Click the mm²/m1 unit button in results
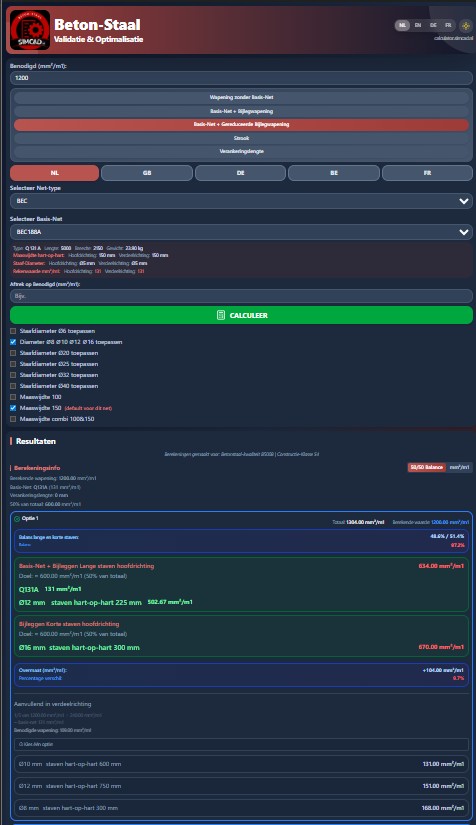 point(459,467)
